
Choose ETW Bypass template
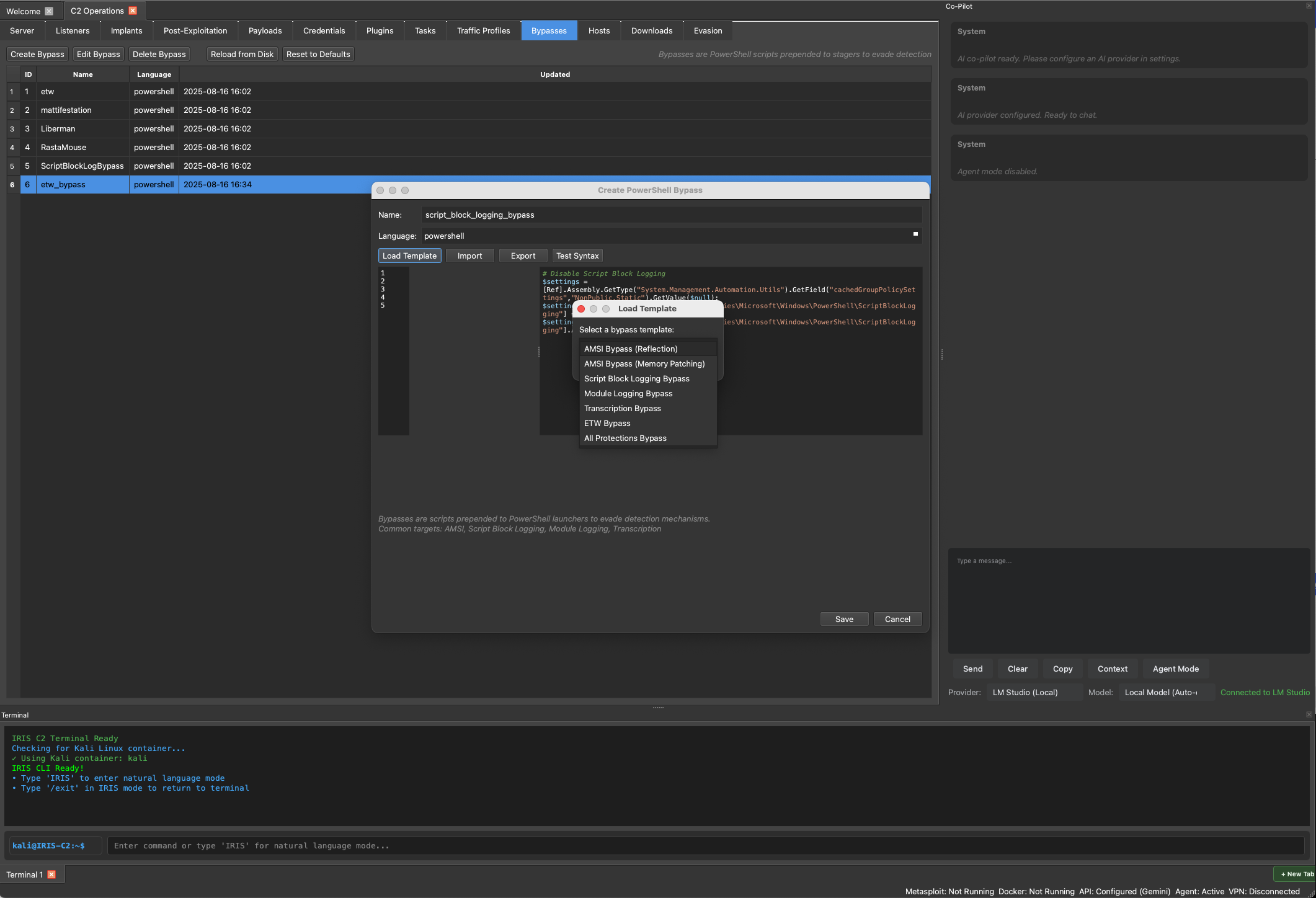[648, 423]
